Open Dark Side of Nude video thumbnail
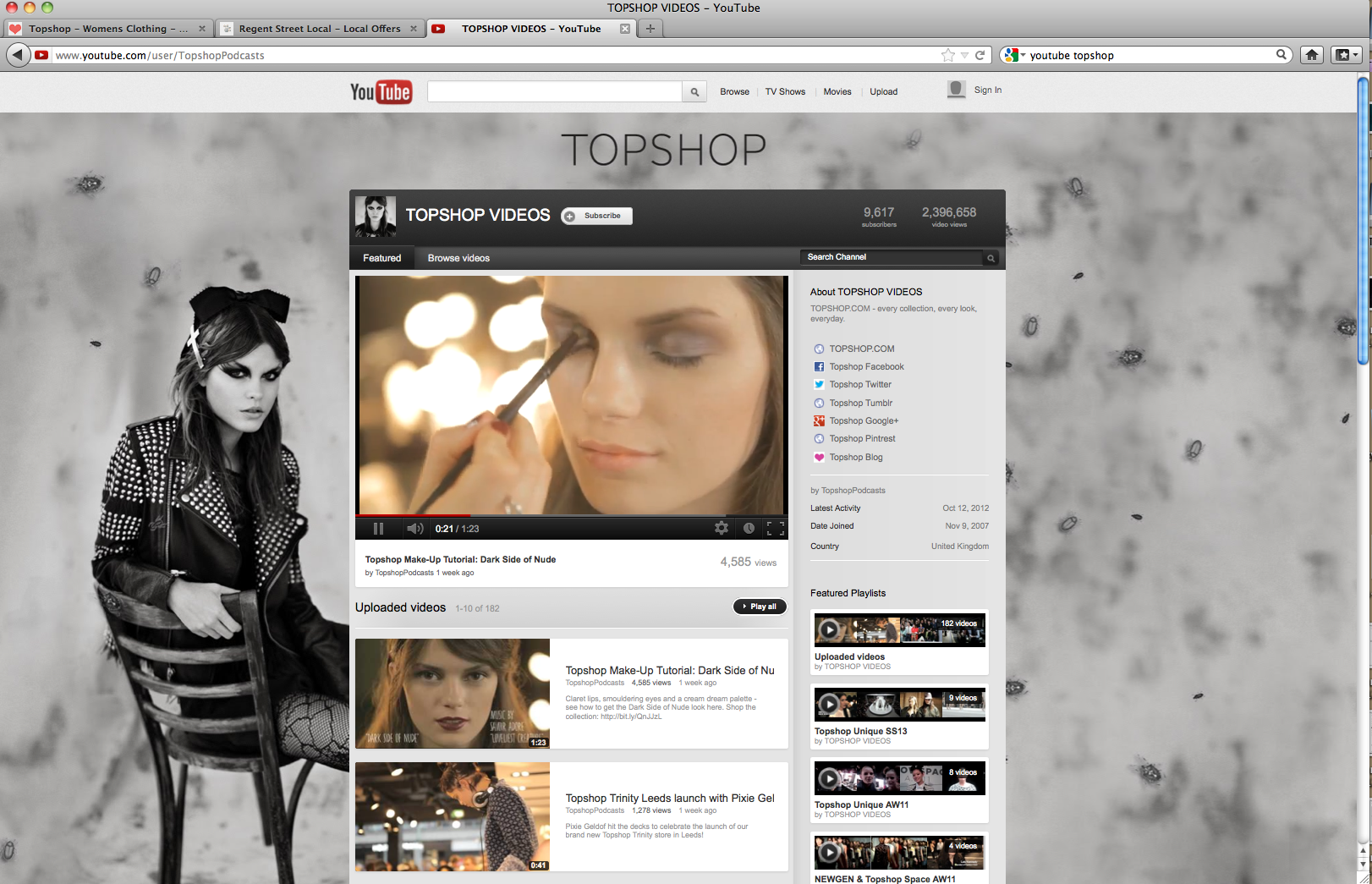The width and height of the screenshot is (1372, 884). pyautogui.click(x=453, y=694)
